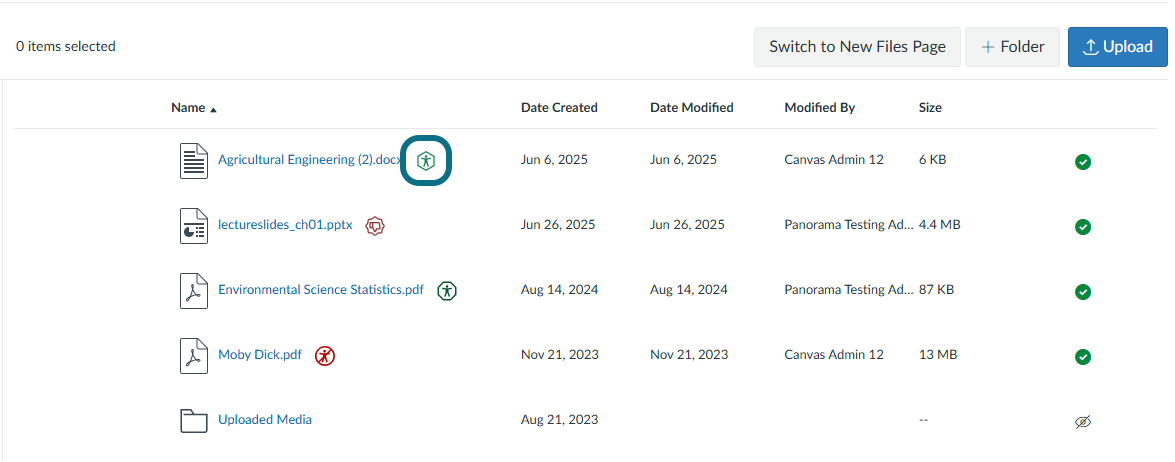Image resolution: width=1175 pixels, height=462 pixels.
Task: Open the Uploaded Media folder link
Action: [x=265, y=419]
